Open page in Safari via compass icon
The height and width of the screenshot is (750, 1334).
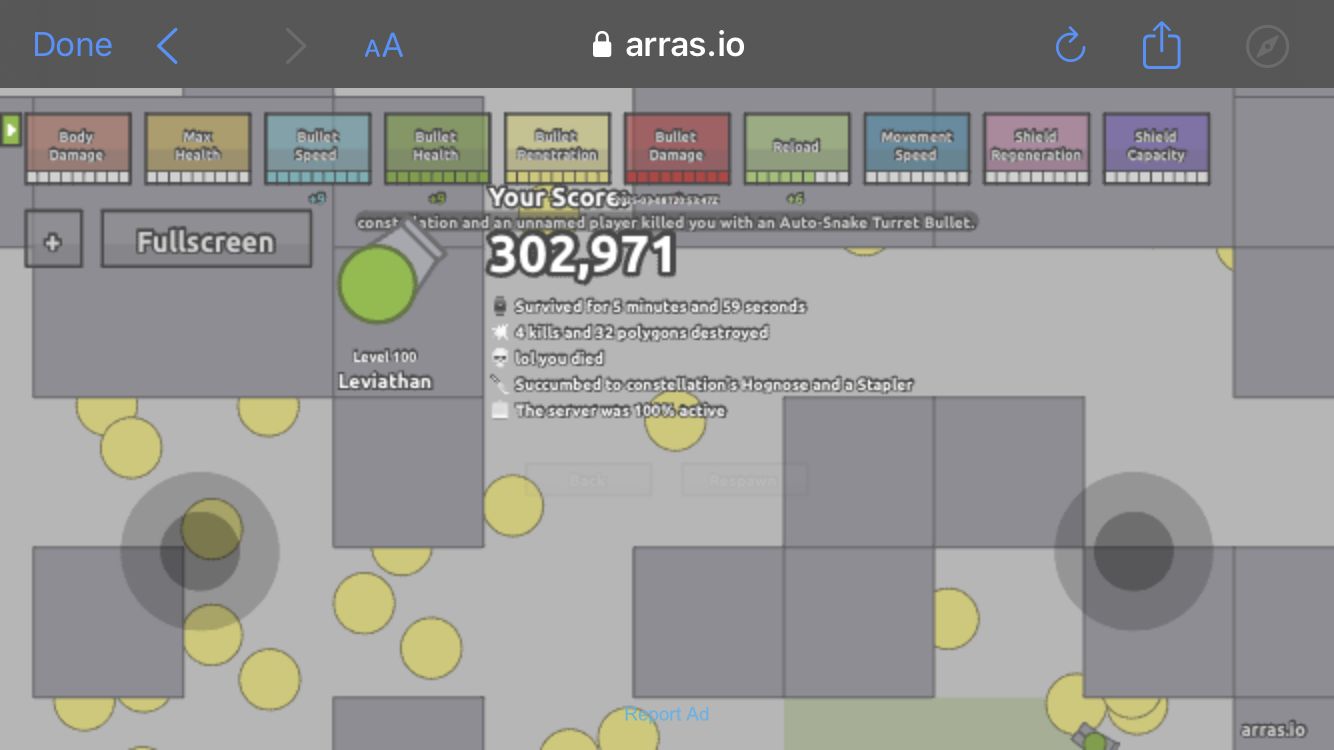[x=1267, y=46]
